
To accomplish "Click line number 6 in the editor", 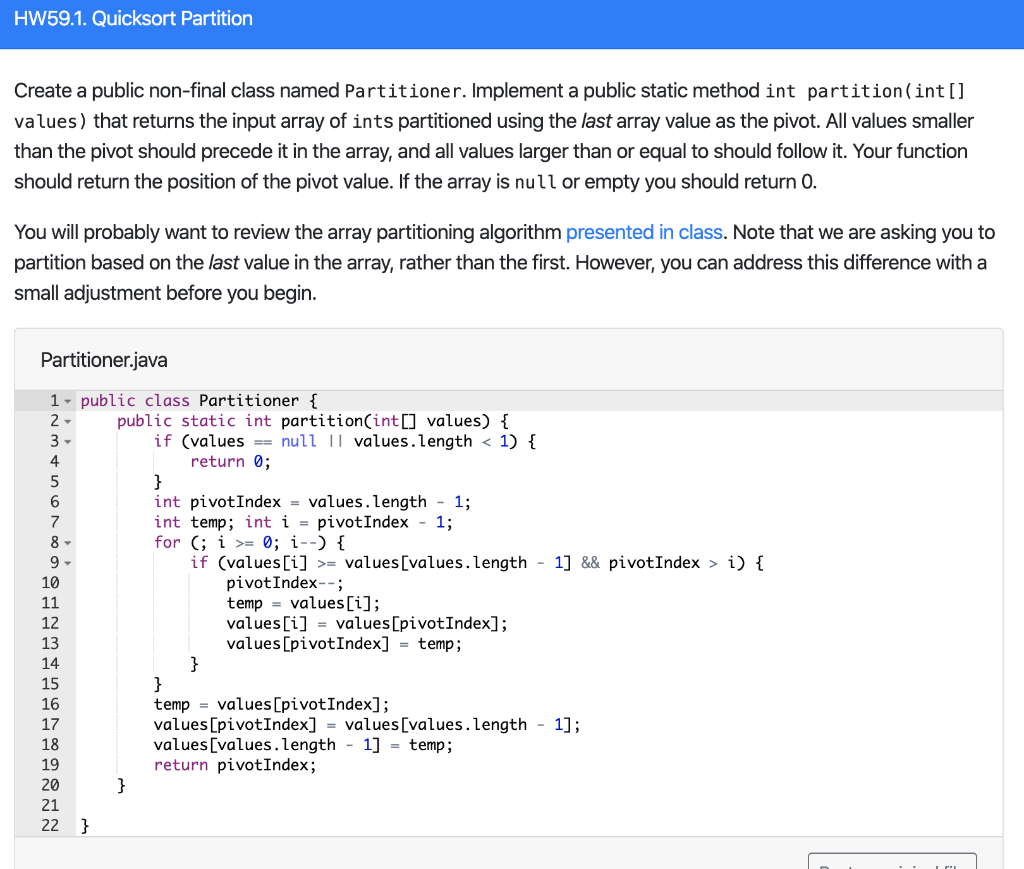I will (54, 501).
